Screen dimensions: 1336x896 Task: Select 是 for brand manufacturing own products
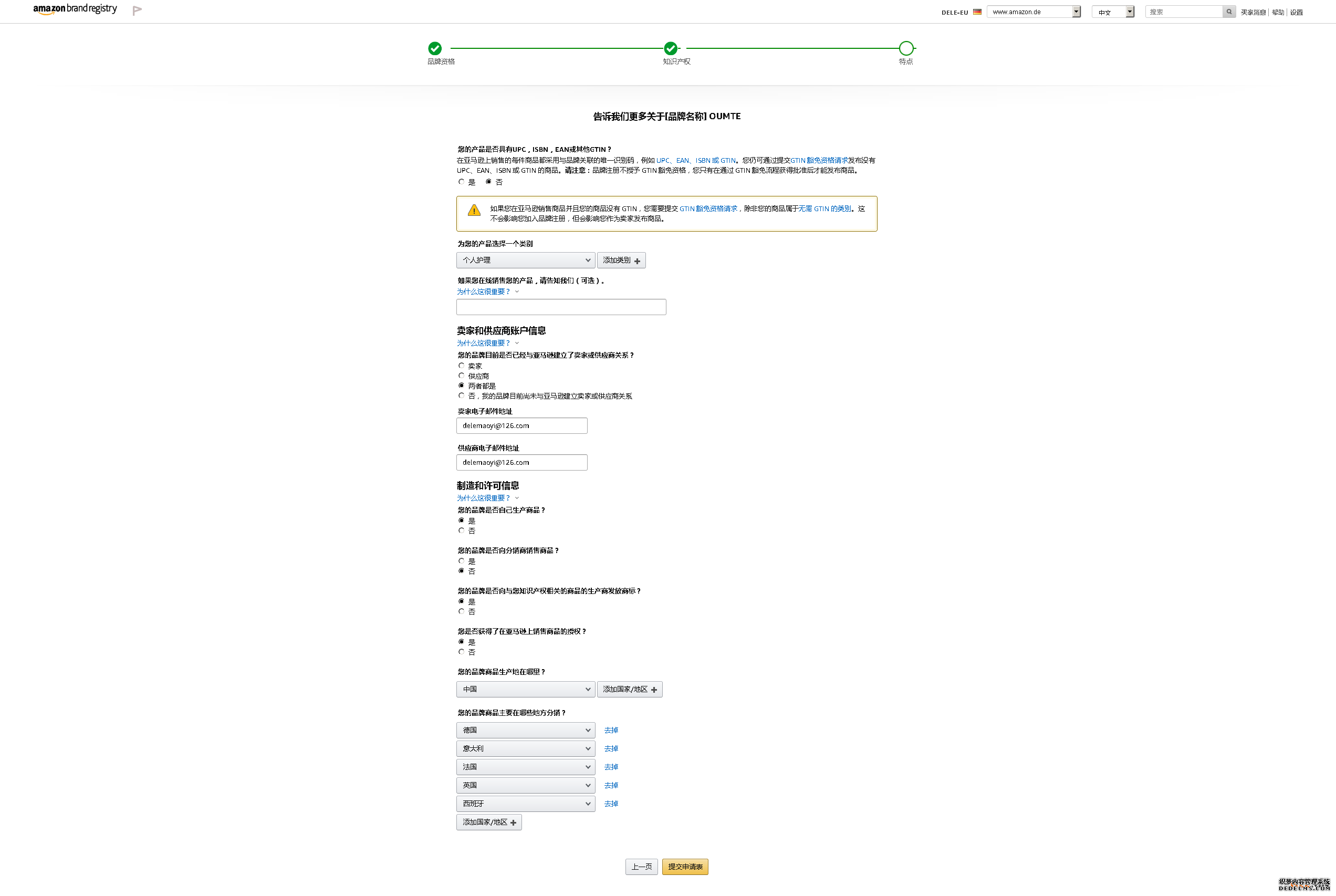pyautogui.click(x=461, y=520)
